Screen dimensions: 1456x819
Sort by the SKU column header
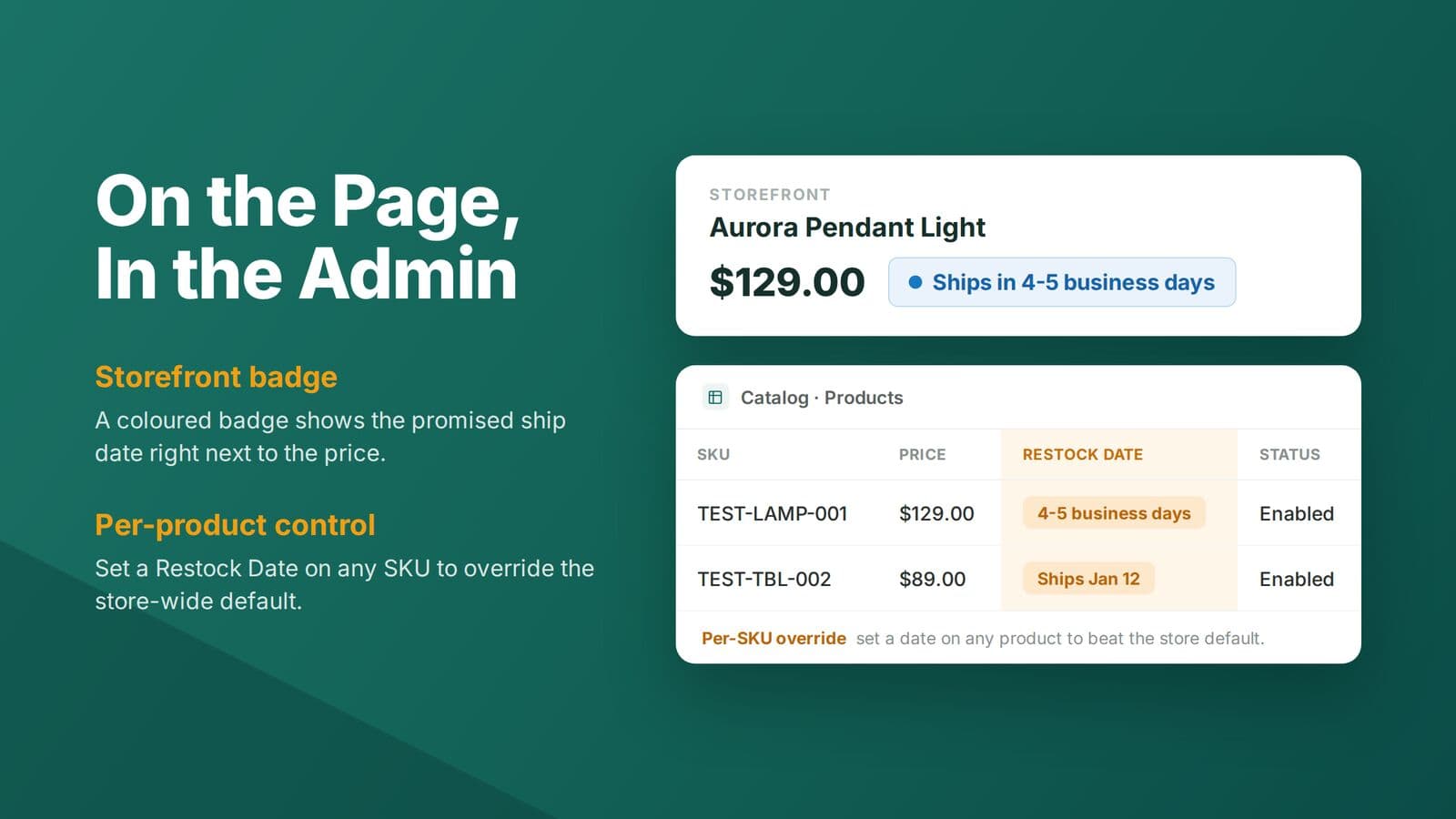pyautogui.click(x=713, y=454)
